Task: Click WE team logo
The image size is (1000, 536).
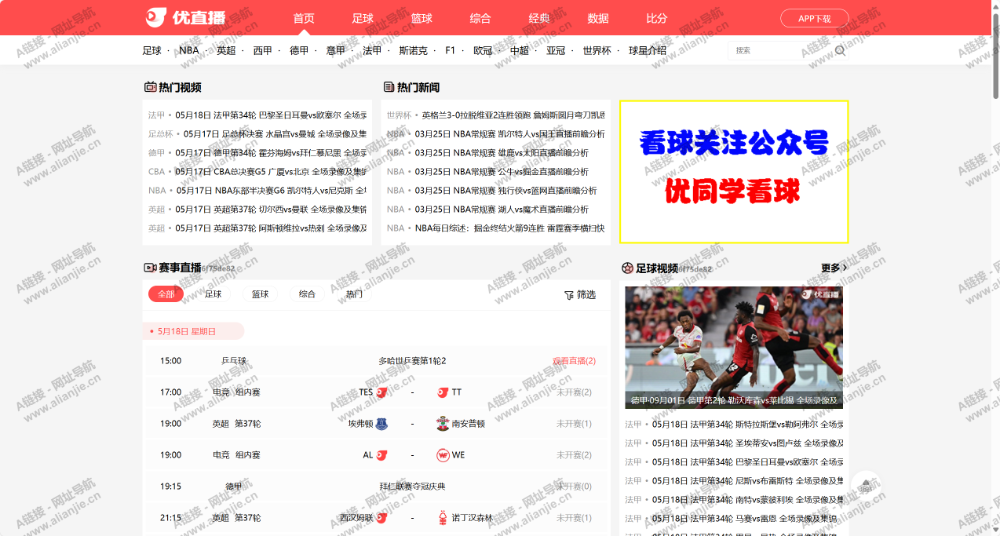Action: point(443,455)
